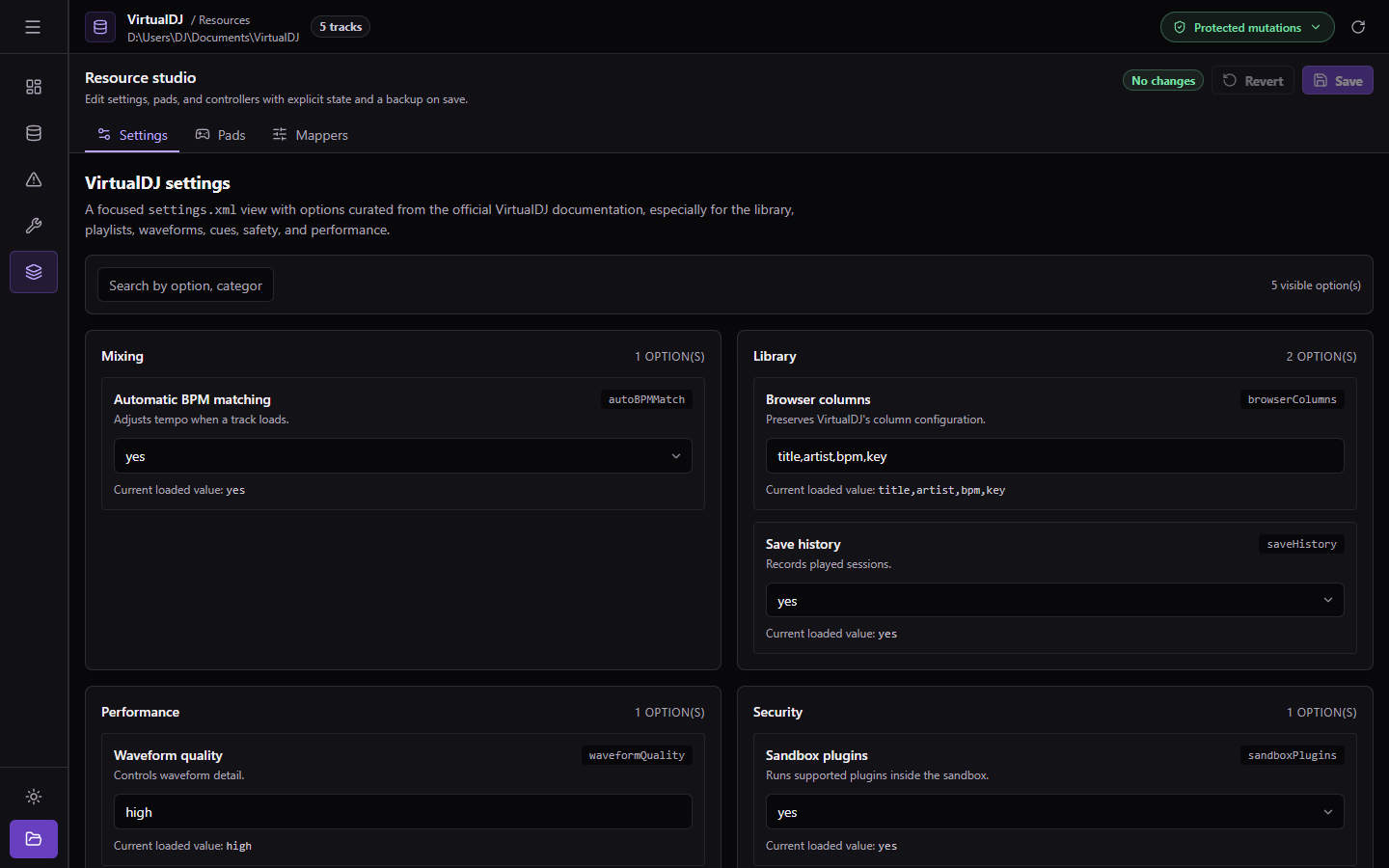Click the Library section heading

(x=775, y=356)
